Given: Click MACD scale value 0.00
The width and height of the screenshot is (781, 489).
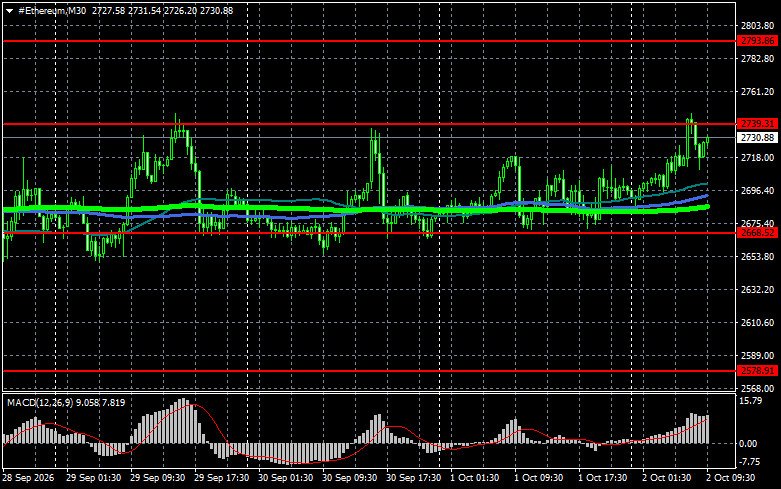Looking at the screenshot, I should [x=749, y=443].
